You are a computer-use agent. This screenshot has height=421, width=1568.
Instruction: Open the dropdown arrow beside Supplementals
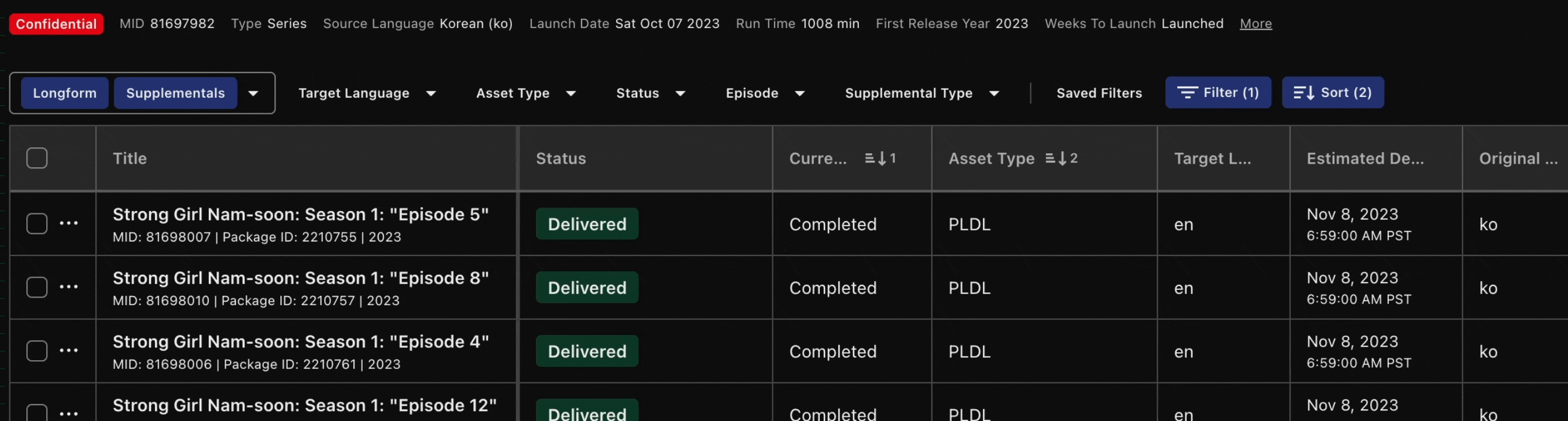pos(253,93)
